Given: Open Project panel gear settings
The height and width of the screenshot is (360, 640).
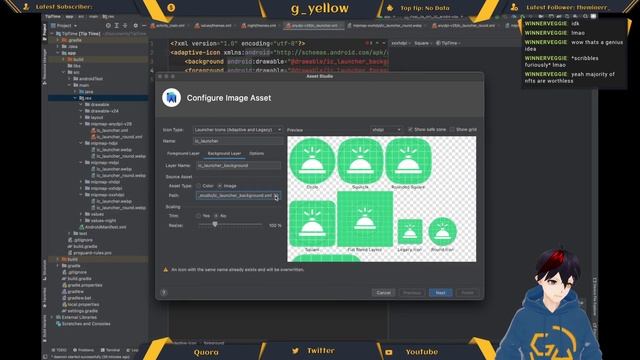Looking at the screenshot, I should pos(136,25).
